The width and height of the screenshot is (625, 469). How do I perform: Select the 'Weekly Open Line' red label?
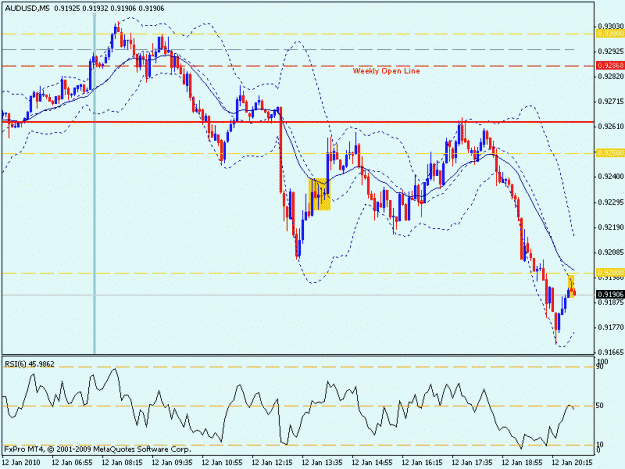pos(386,71)
